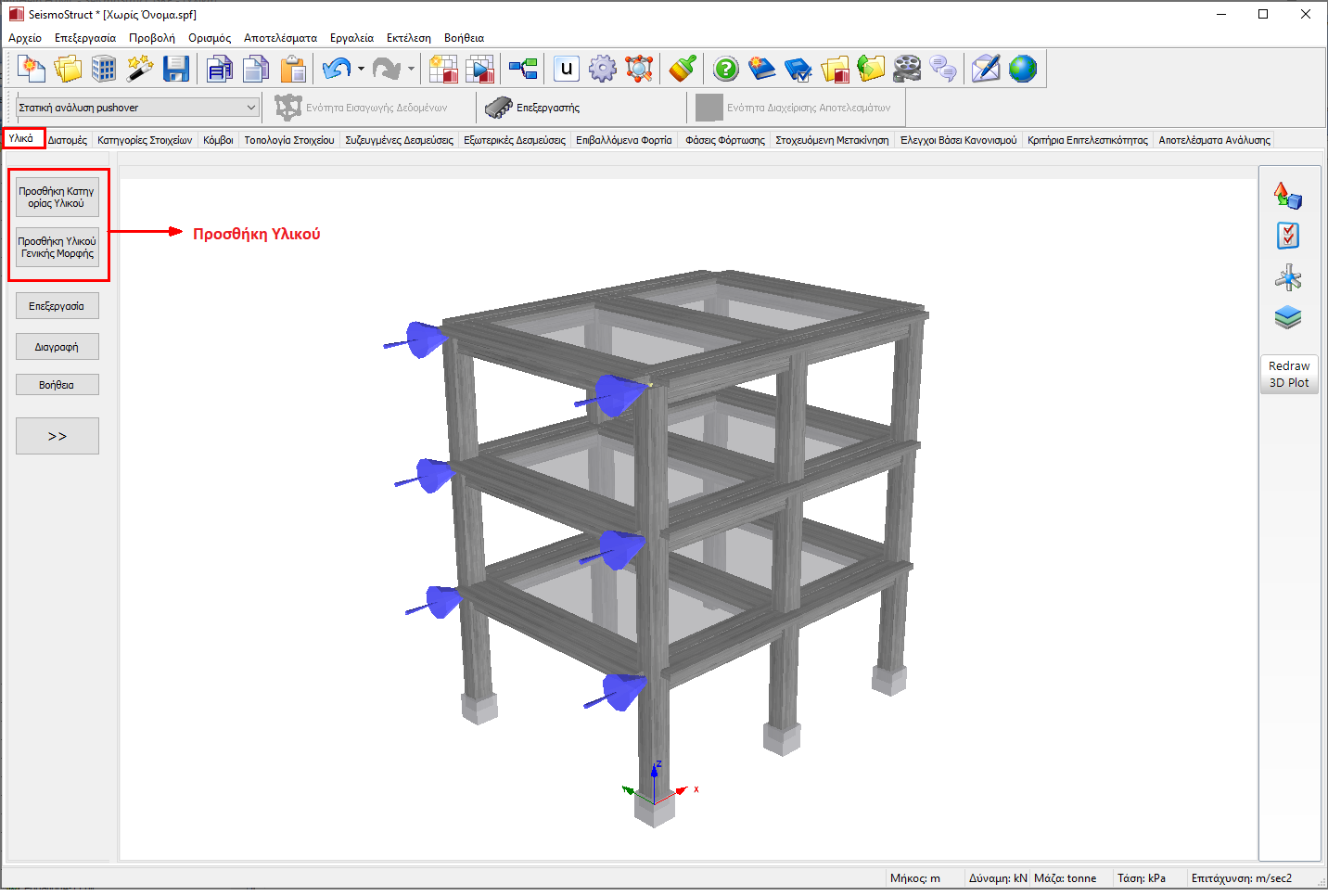The height and width of the screenshot is (896, 1328).
Task: Switch to the Επιβαλλόμενα Φορτία tab
Action: 623,140
